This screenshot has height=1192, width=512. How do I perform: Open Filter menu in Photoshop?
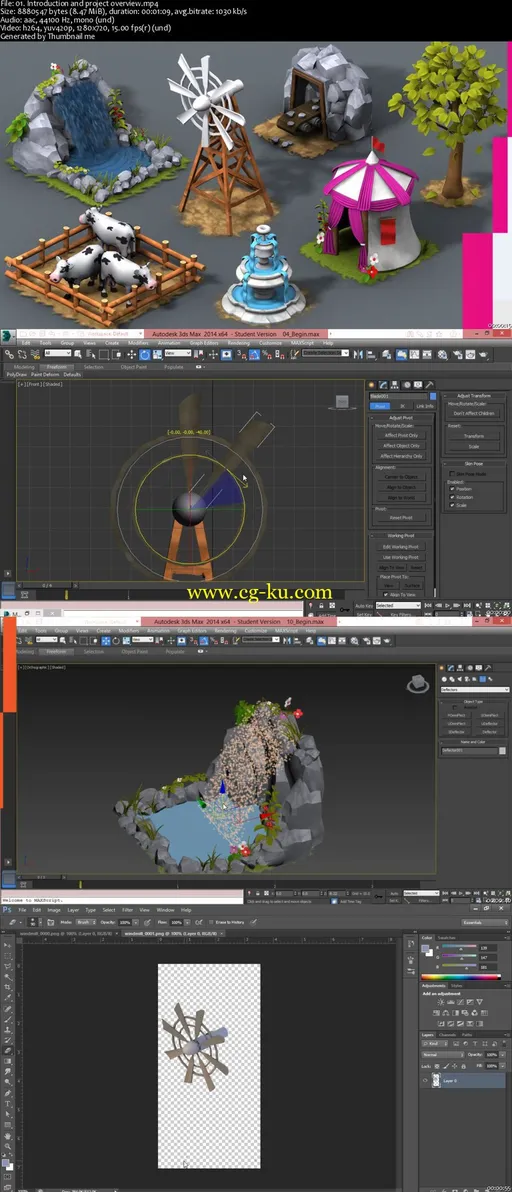(128, 910)
